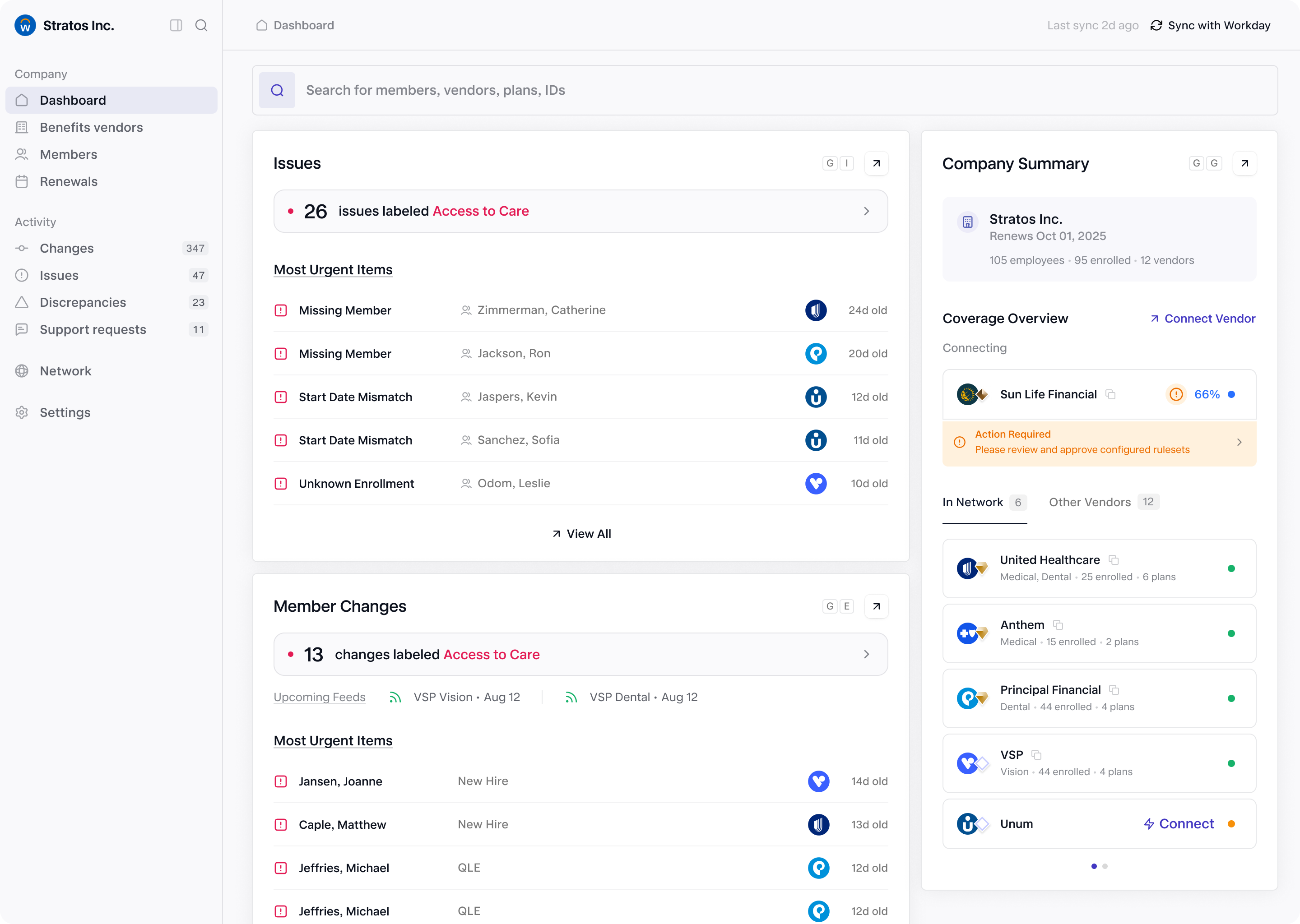Viewport: 1300px width, 924px height.
Task: Expand the 26 issues Access to Care row
Action: [866, 211]
